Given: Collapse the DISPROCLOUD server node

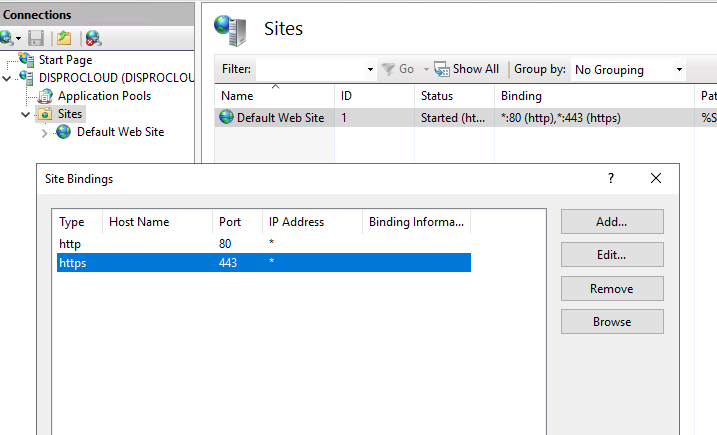Looking at the screenshot, I should (8, 78).
